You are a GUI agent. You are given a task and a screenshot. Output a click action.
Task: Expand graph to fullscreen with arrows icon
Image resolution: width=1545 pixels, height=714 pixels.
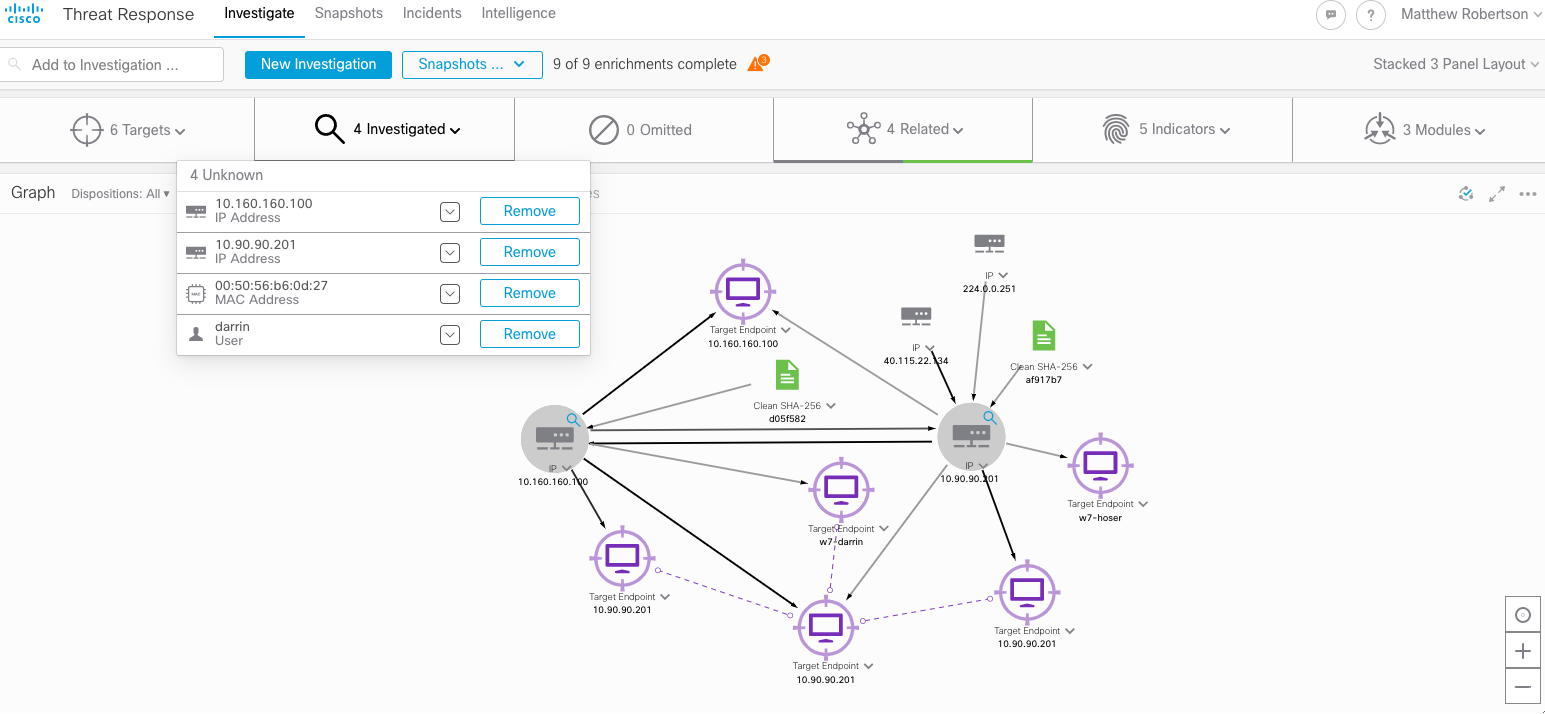click(x=1497, y=194)
